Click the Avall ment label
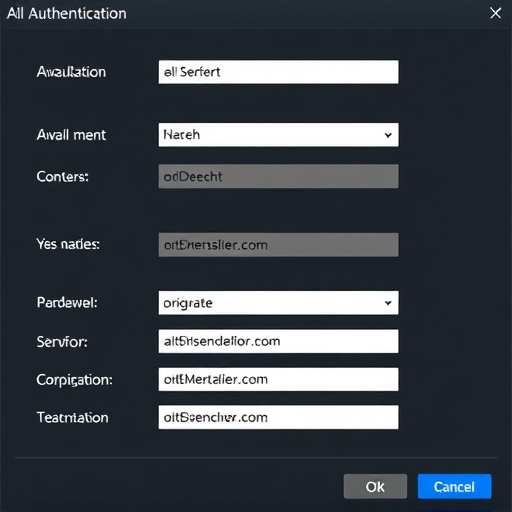This screenshot has width=512, height=512. (x=71, y=135)
